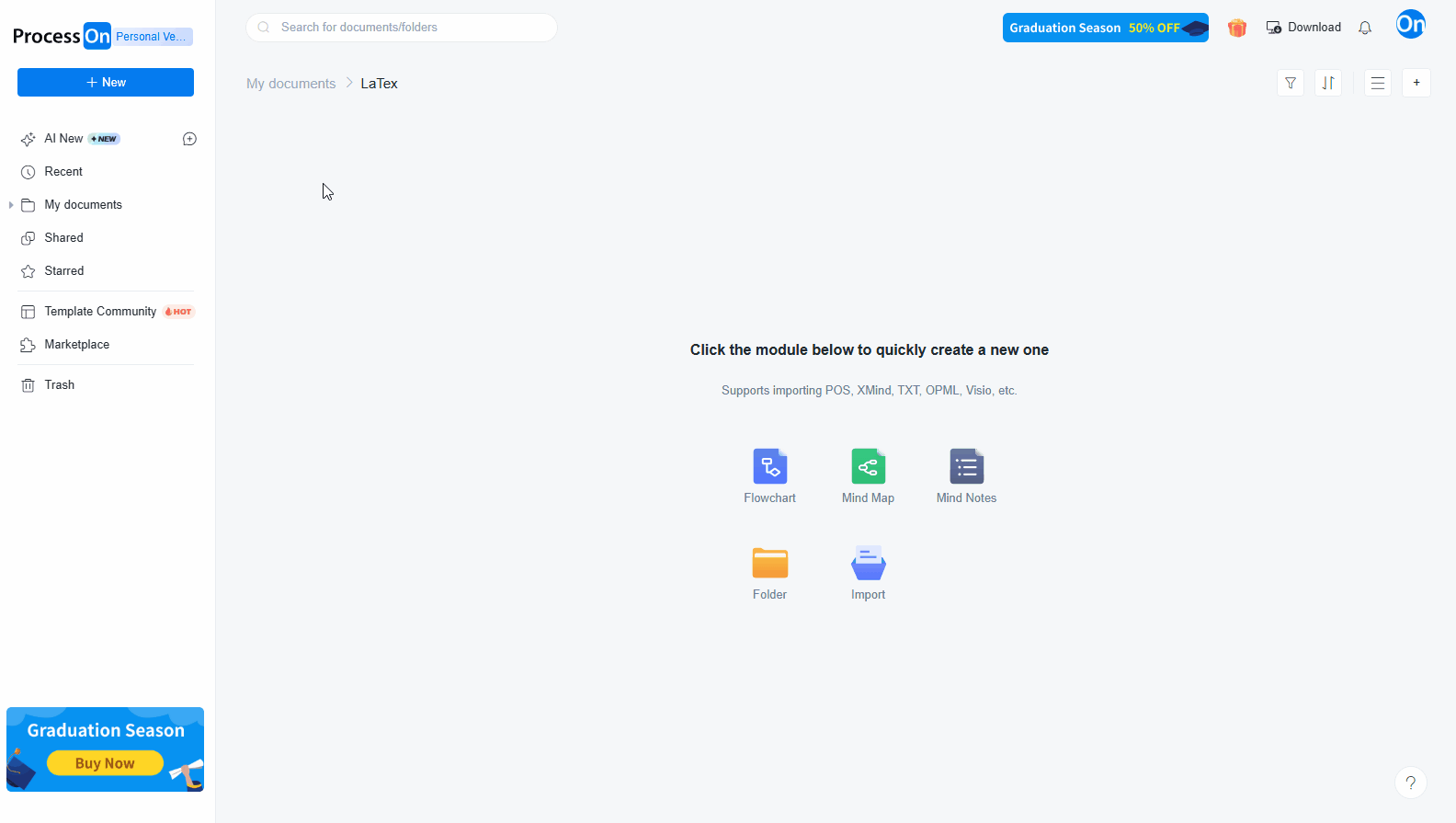
Task: Open the Import file module
Action: [868, 563]
